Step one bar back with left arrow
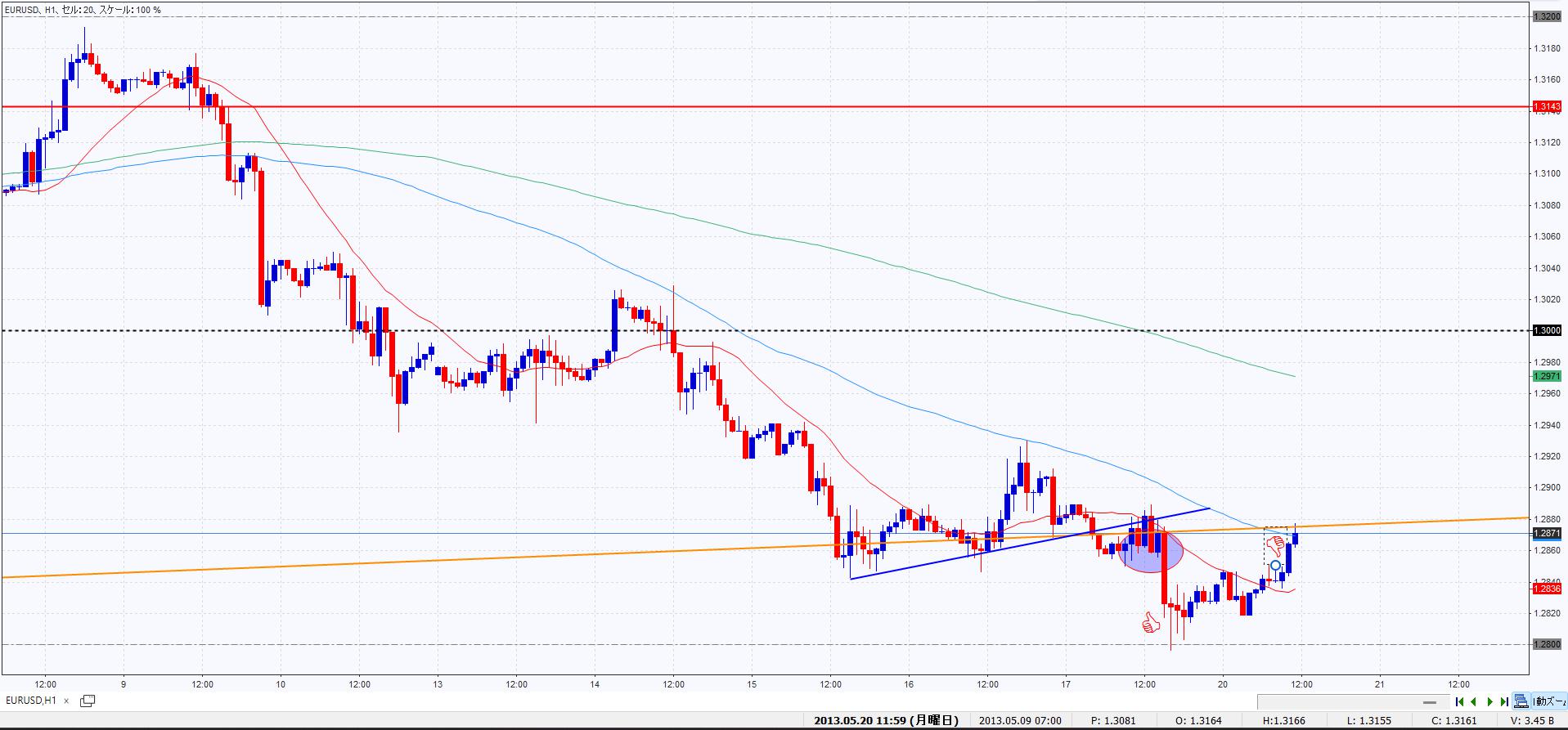 (x=1474, y=701)
